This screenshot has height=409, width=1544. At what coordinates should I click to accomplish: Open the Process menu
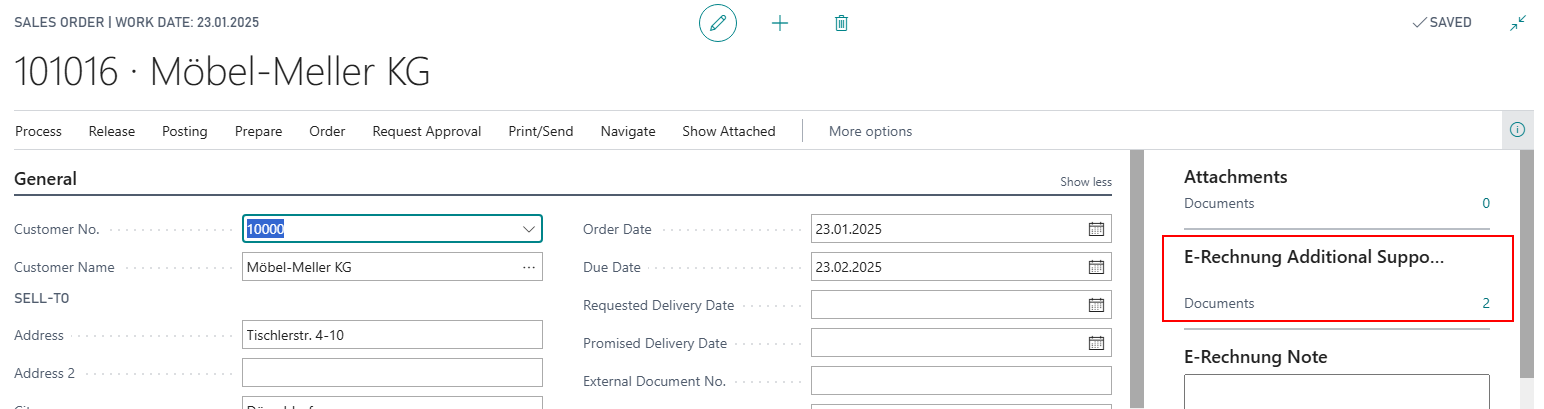[x=38, y=131]
